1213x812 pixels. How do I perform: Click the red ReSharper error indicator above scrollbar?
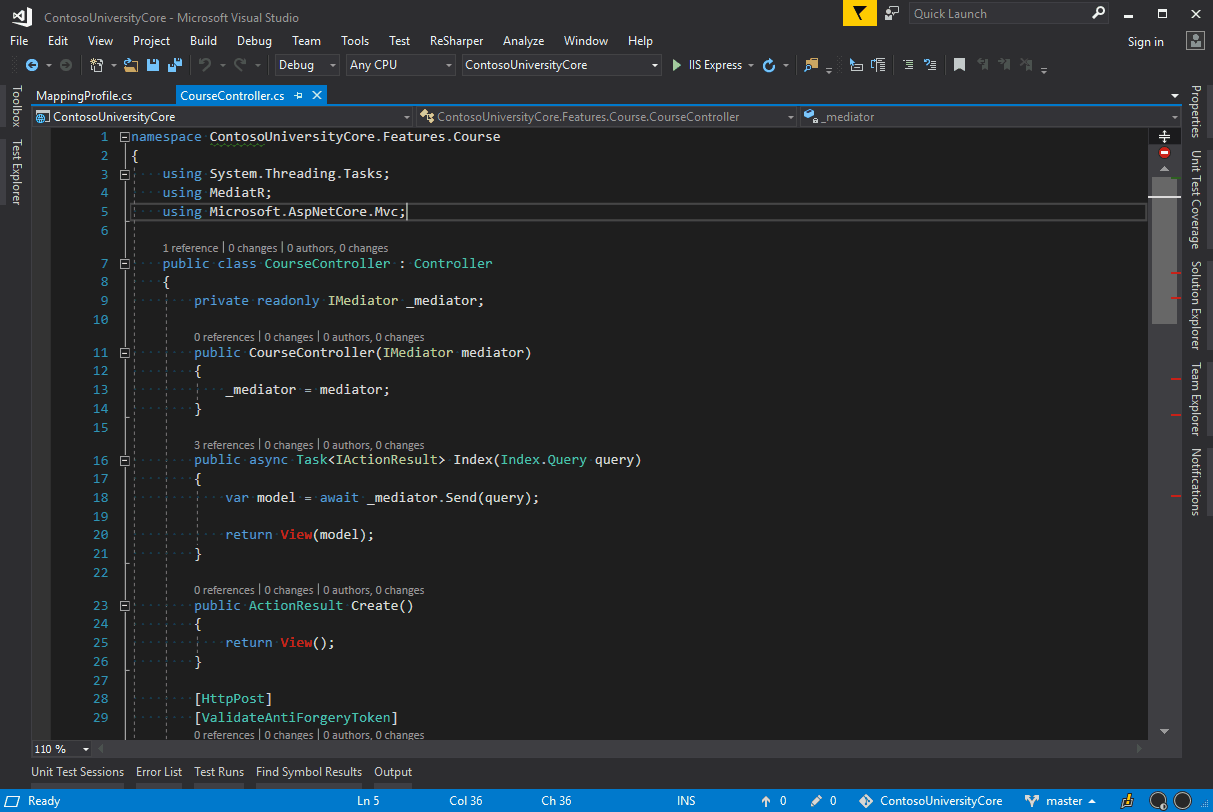tap(1164, 153)
